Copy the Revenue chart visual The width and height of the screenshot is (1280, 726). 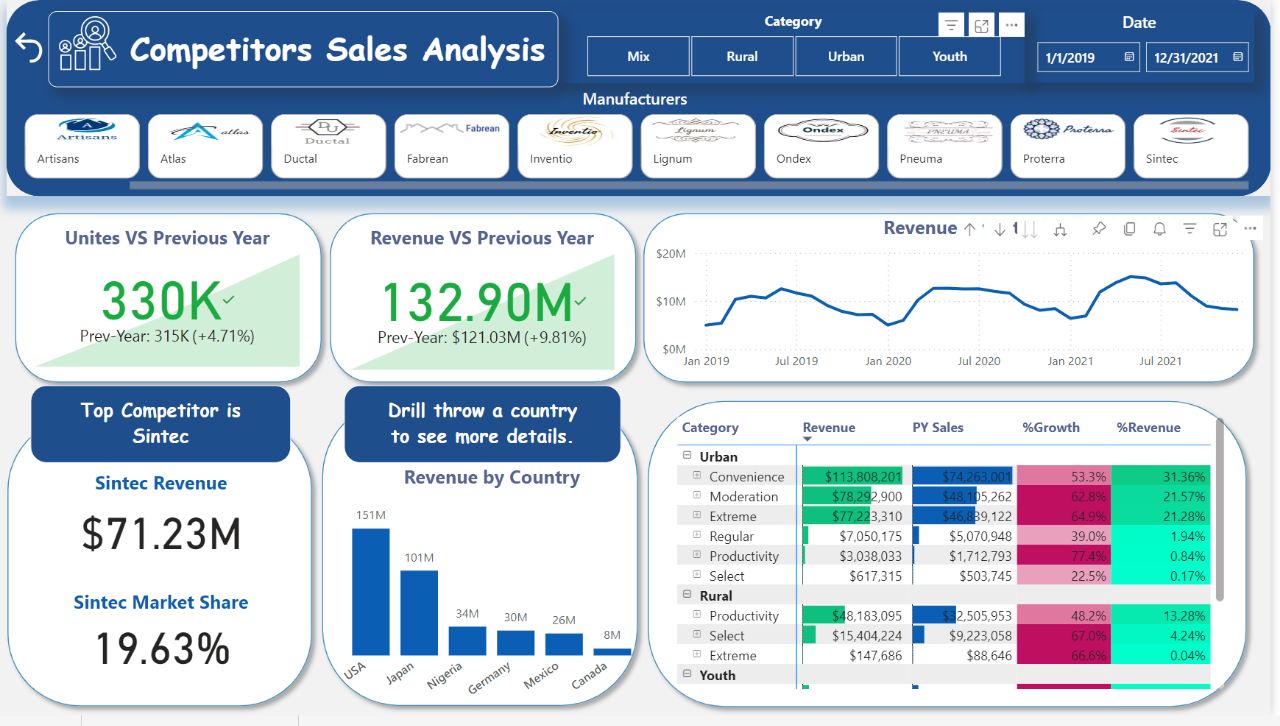click(1129, 229)
